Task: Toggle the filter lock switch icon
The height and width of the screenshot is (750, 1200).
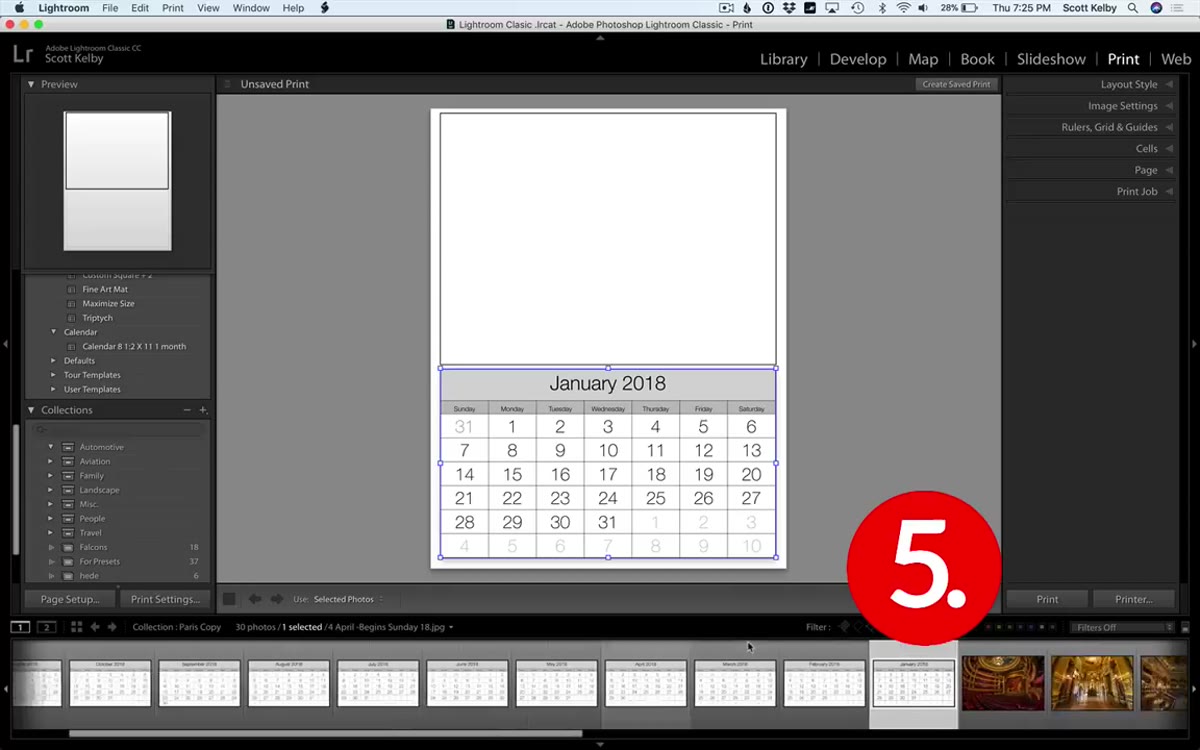Action: tap(1184, 627)
